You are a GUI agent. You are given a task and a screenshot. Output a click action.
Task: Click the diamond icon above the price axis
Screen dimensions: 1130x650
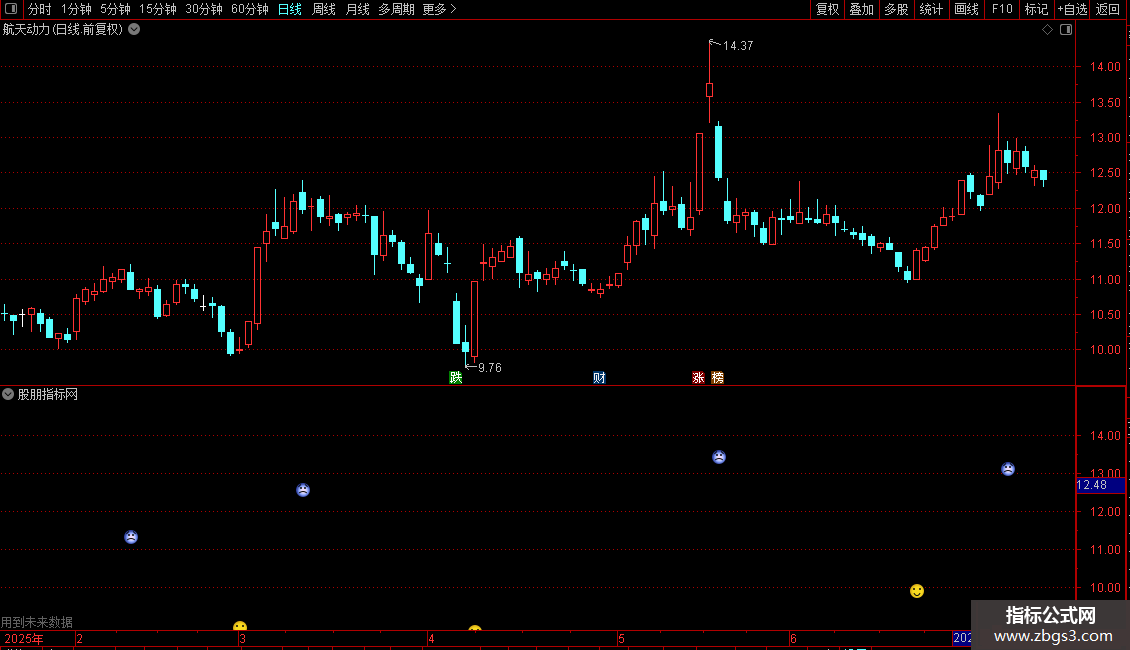tap(1047, 30)
